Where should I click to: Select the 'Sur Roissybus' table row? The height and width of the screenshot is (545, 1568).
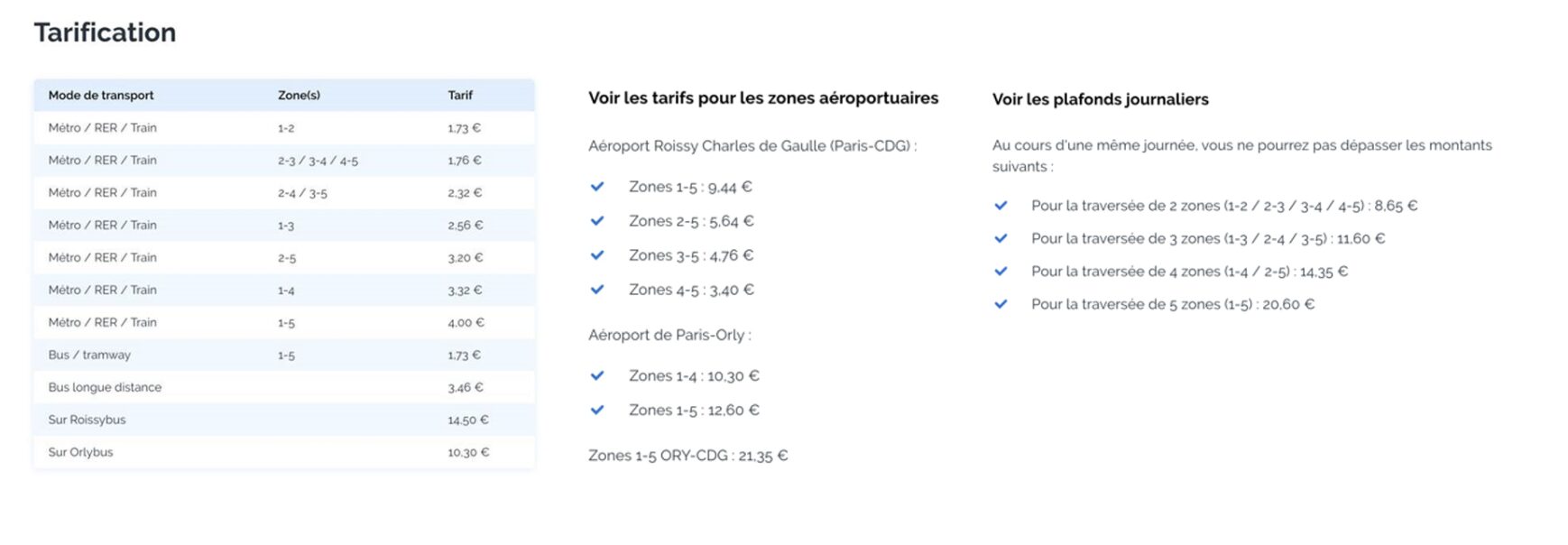point(284,420)
